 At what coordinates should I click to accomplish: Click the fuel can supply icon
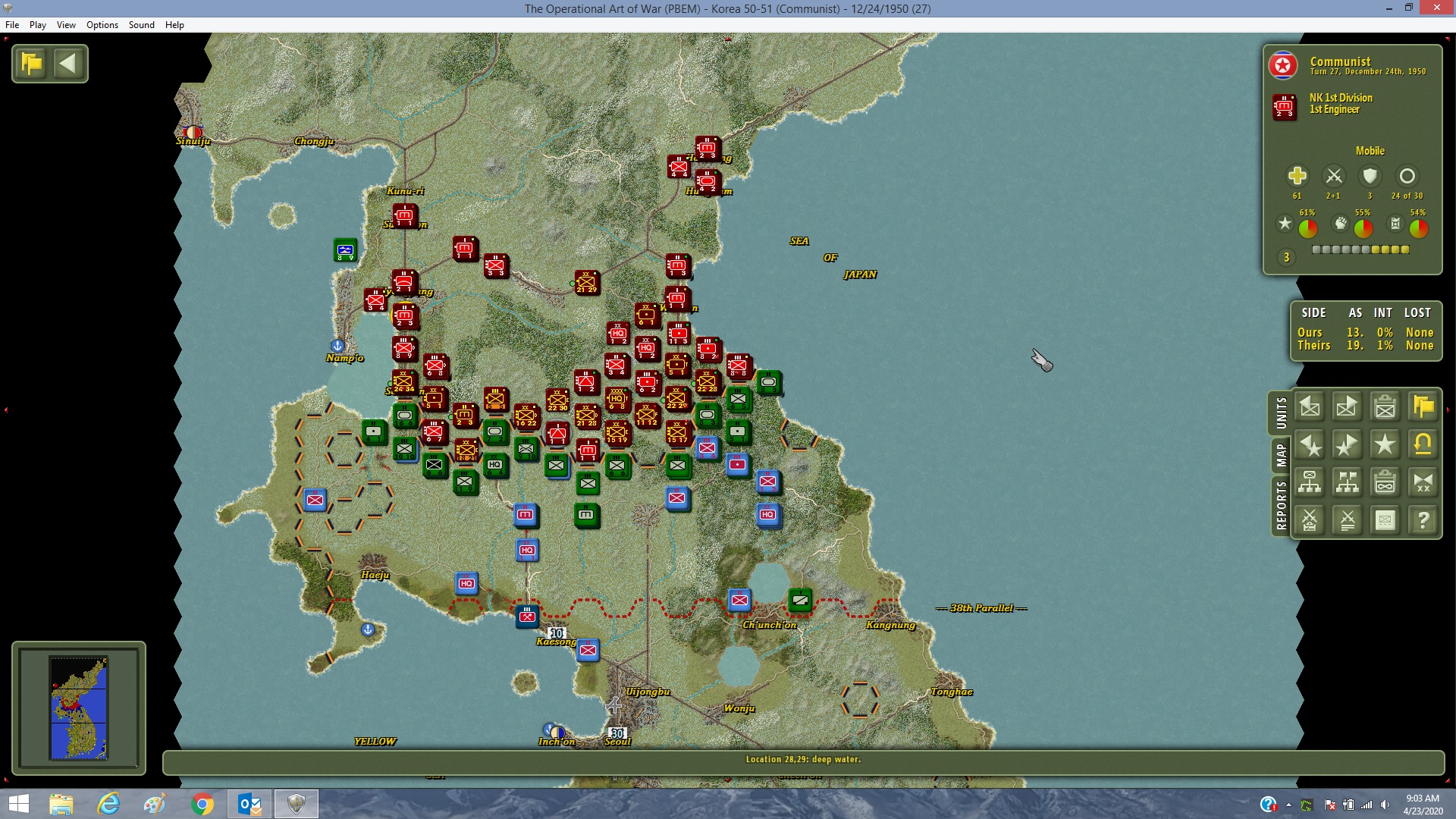point(1395,223)
